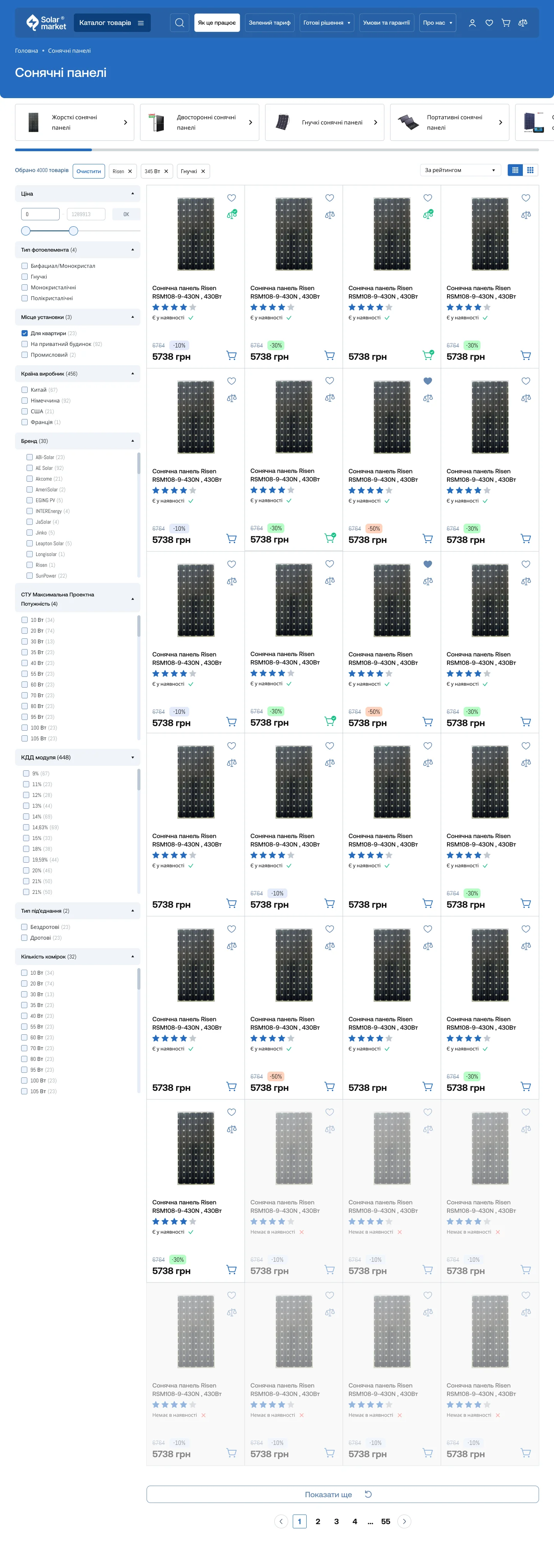Collapse the Кількість комірок filter section
The height and width of the screenshot is (1568, 554).
(77, 957)
